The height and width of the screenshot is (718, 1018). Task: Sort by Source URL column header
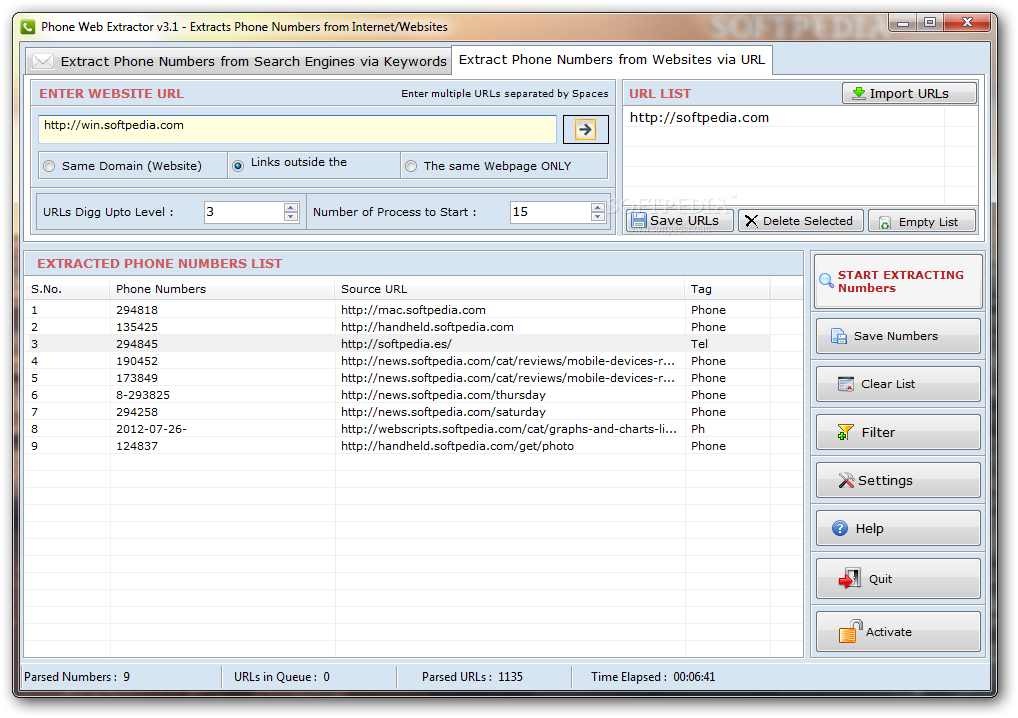tap(510, 289)
